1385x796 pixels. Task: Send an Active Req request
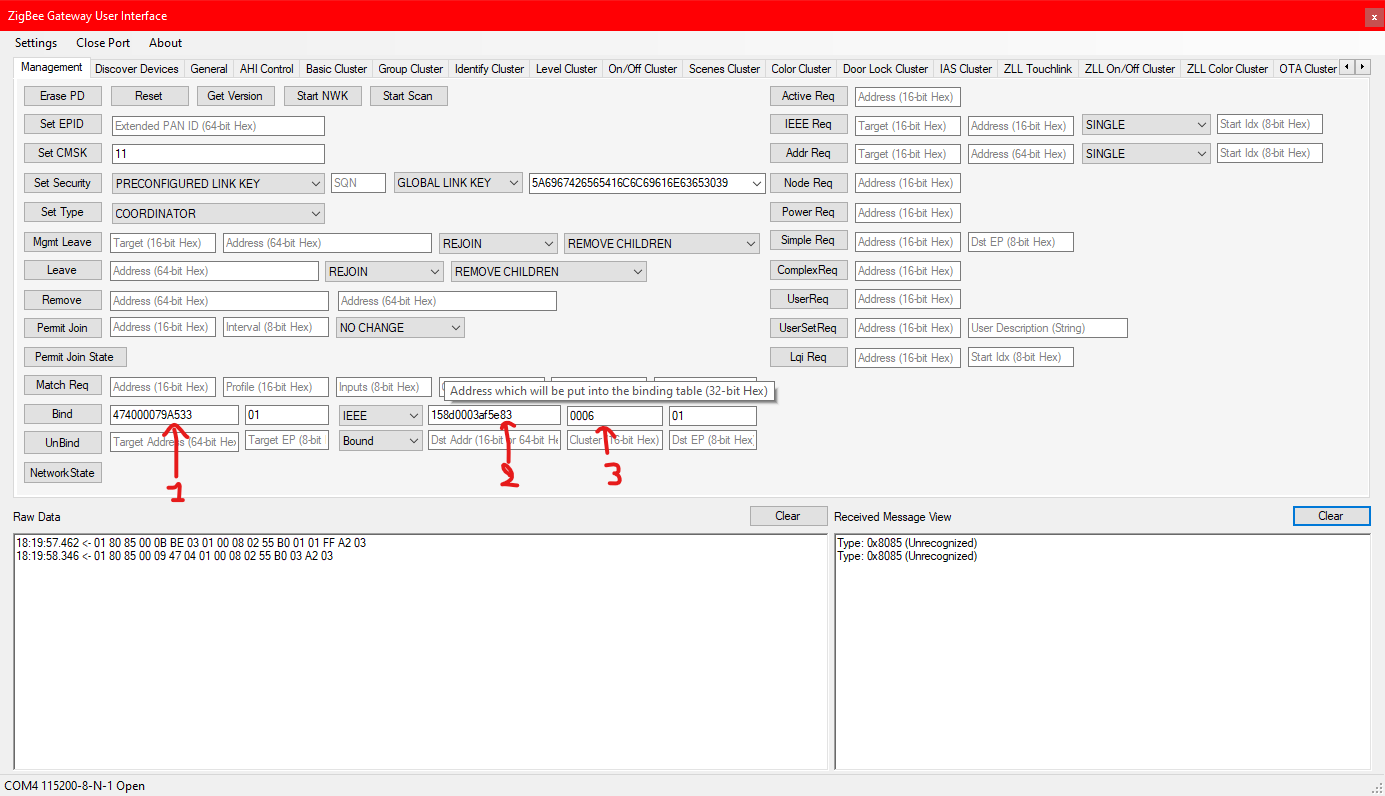(809, 96)
